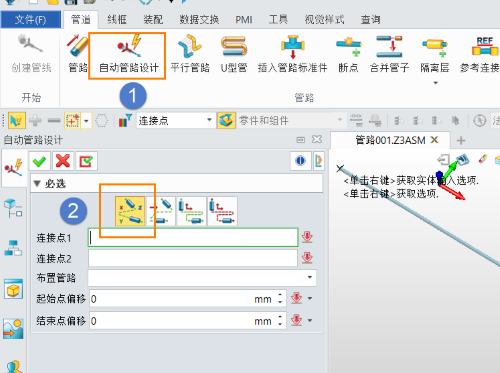Image resolution: width=500 pixels, height=373 pixels.
Task: Click the 隔离层 insulation tool
Action: point(435,53)
